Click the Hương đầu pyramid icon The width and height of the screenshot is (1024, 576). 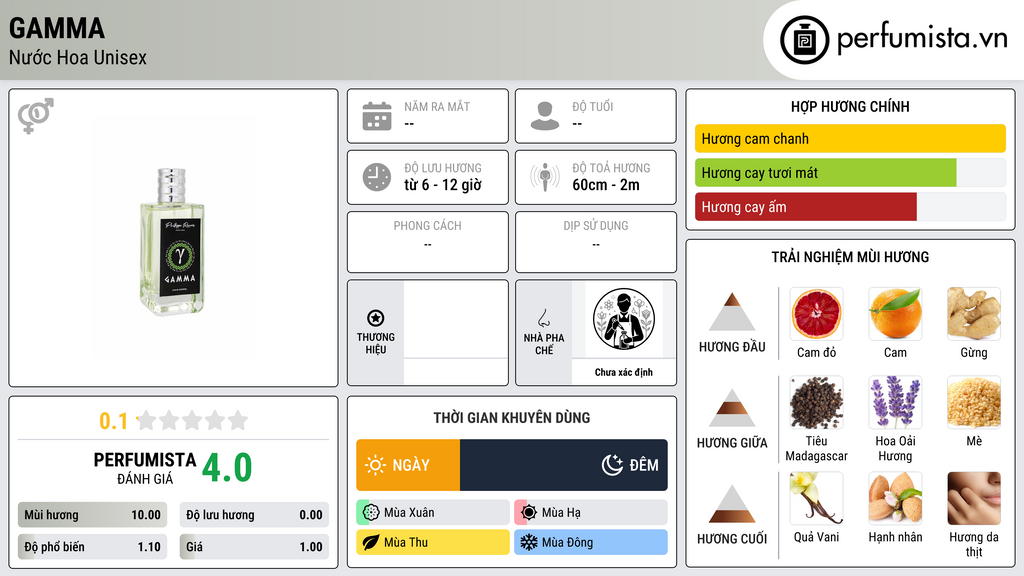[x=732, y=312]
